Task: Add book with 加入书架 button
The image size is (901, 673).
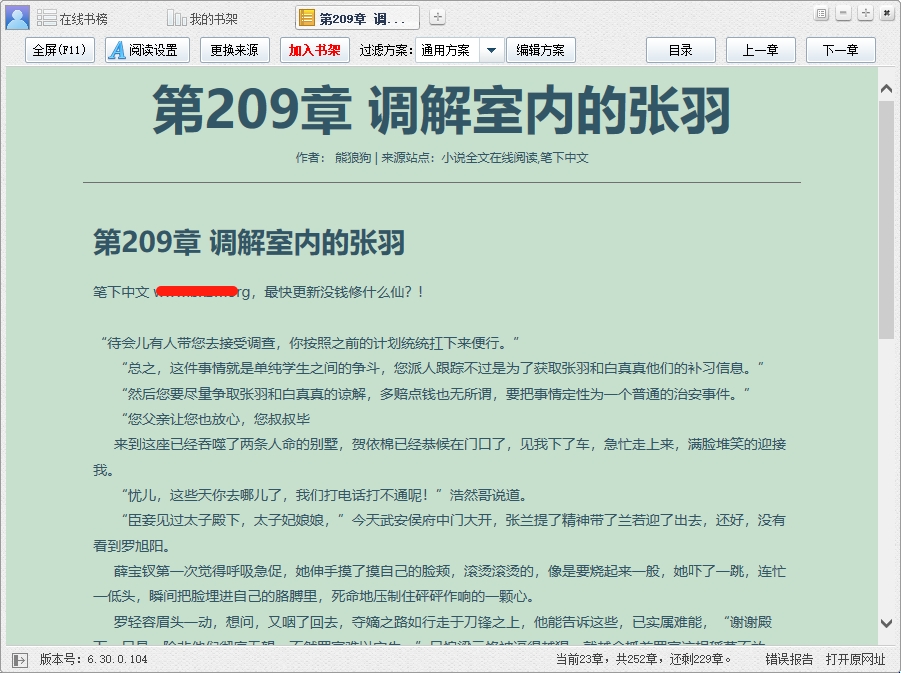Action: 315,50
